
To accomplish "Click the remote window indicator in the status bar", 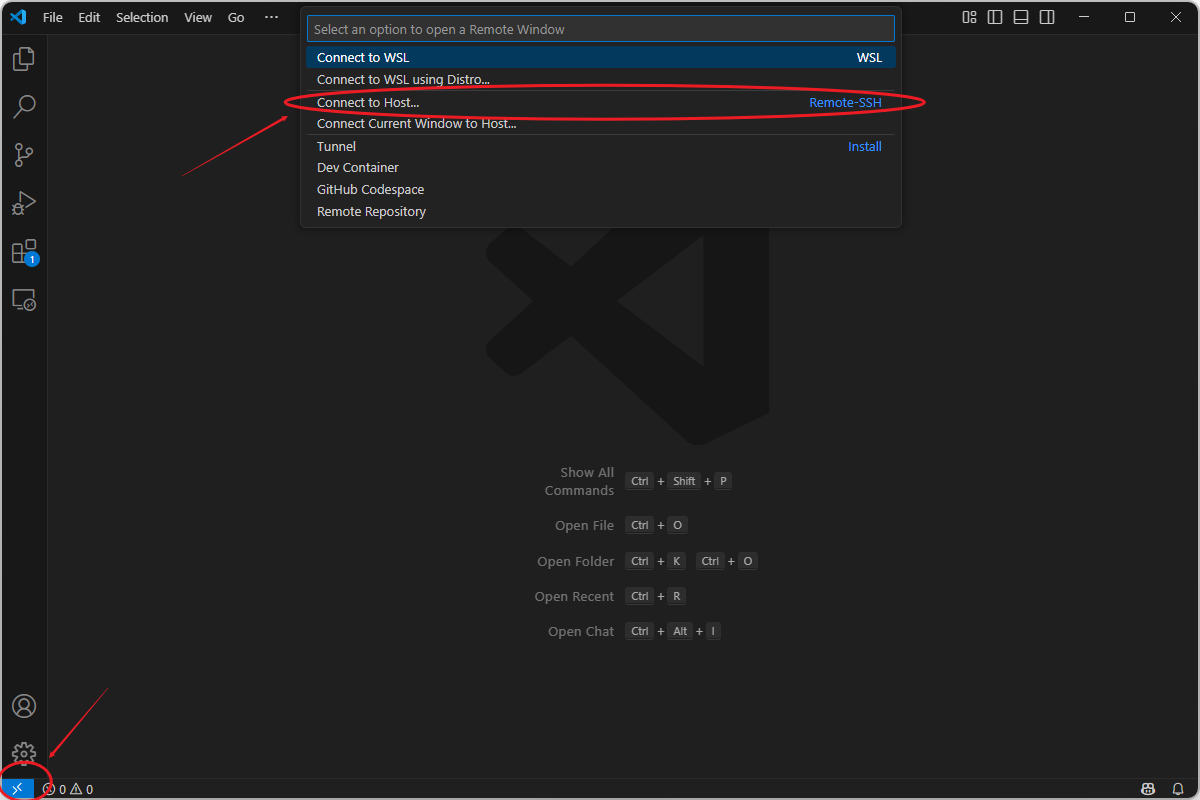I will click(17, 789).
